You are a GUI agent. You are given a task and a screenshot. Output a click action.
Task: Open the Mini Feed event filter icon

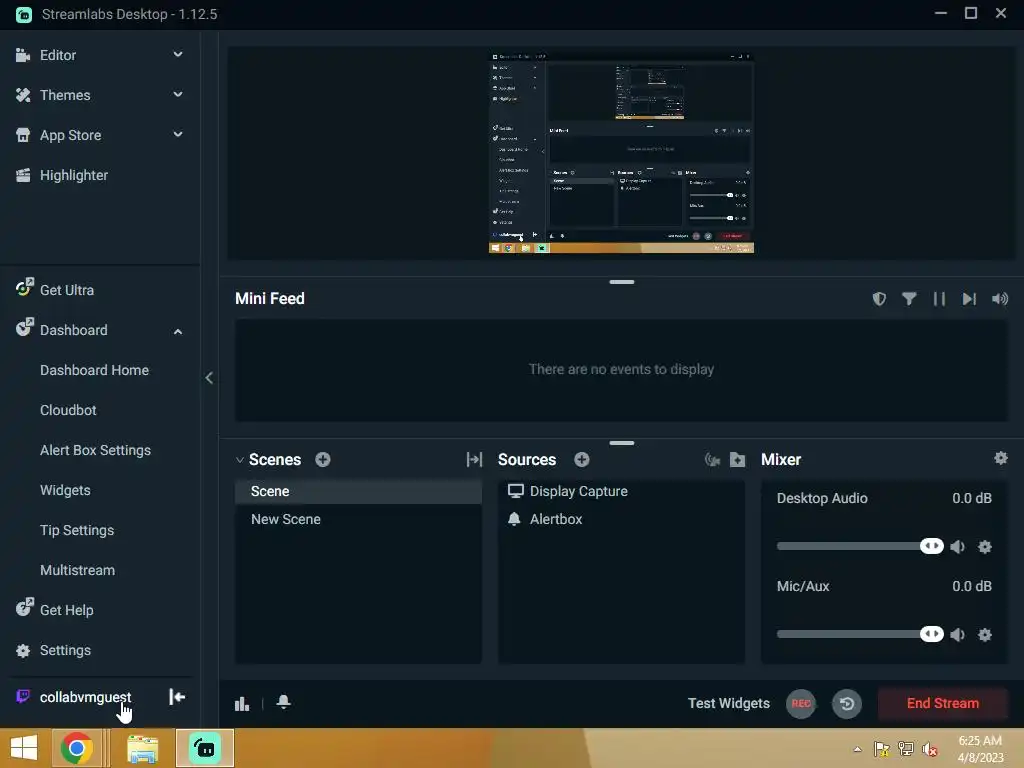tap(909, 298)
